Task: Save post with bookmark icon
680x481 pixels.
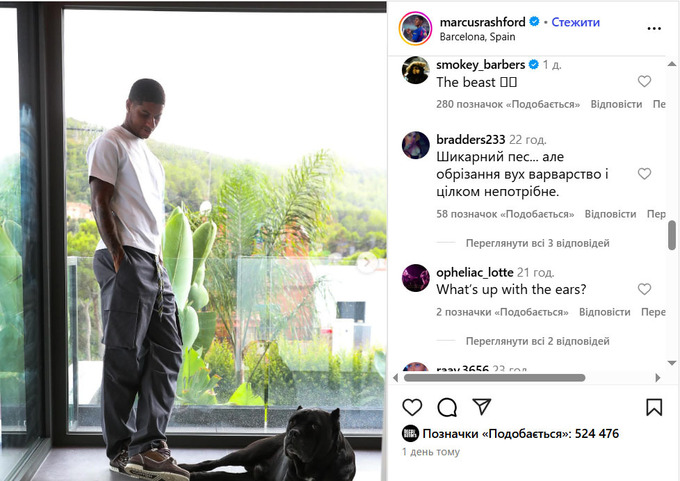Action: tap(654, 407)
